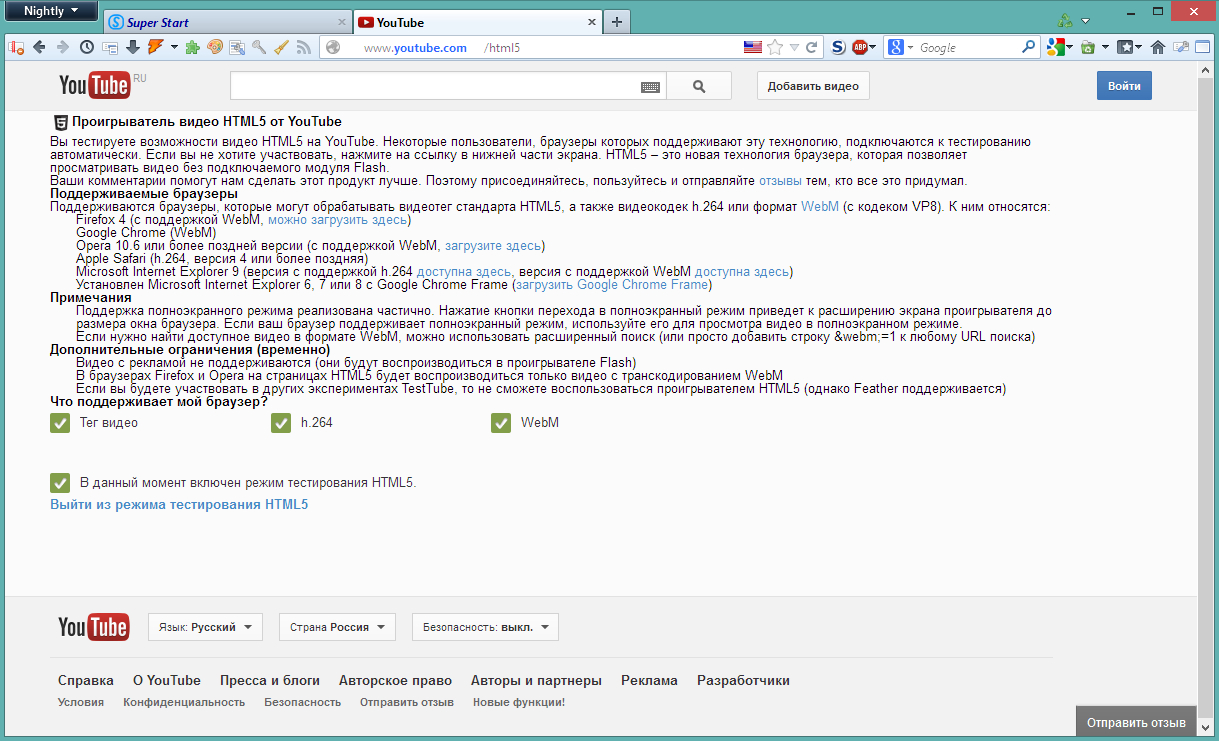Click 'Добавить видео' upload button
The image size is (1219, 741).
(x=813, y=86)
